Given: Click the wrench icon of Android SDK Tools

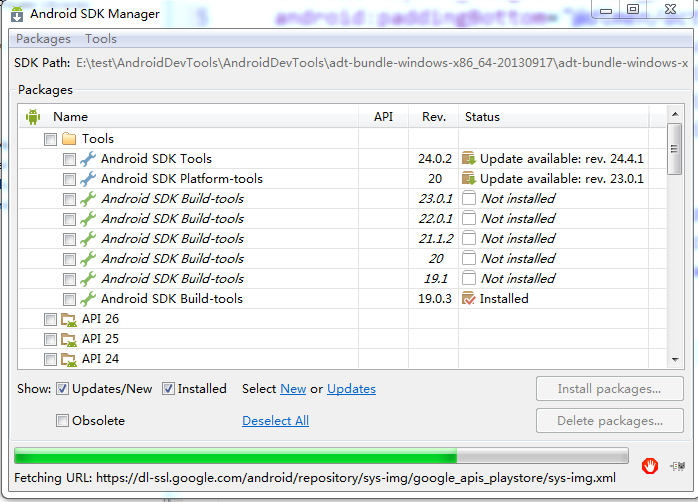Looking at the screenshot, I should (88, 159).
